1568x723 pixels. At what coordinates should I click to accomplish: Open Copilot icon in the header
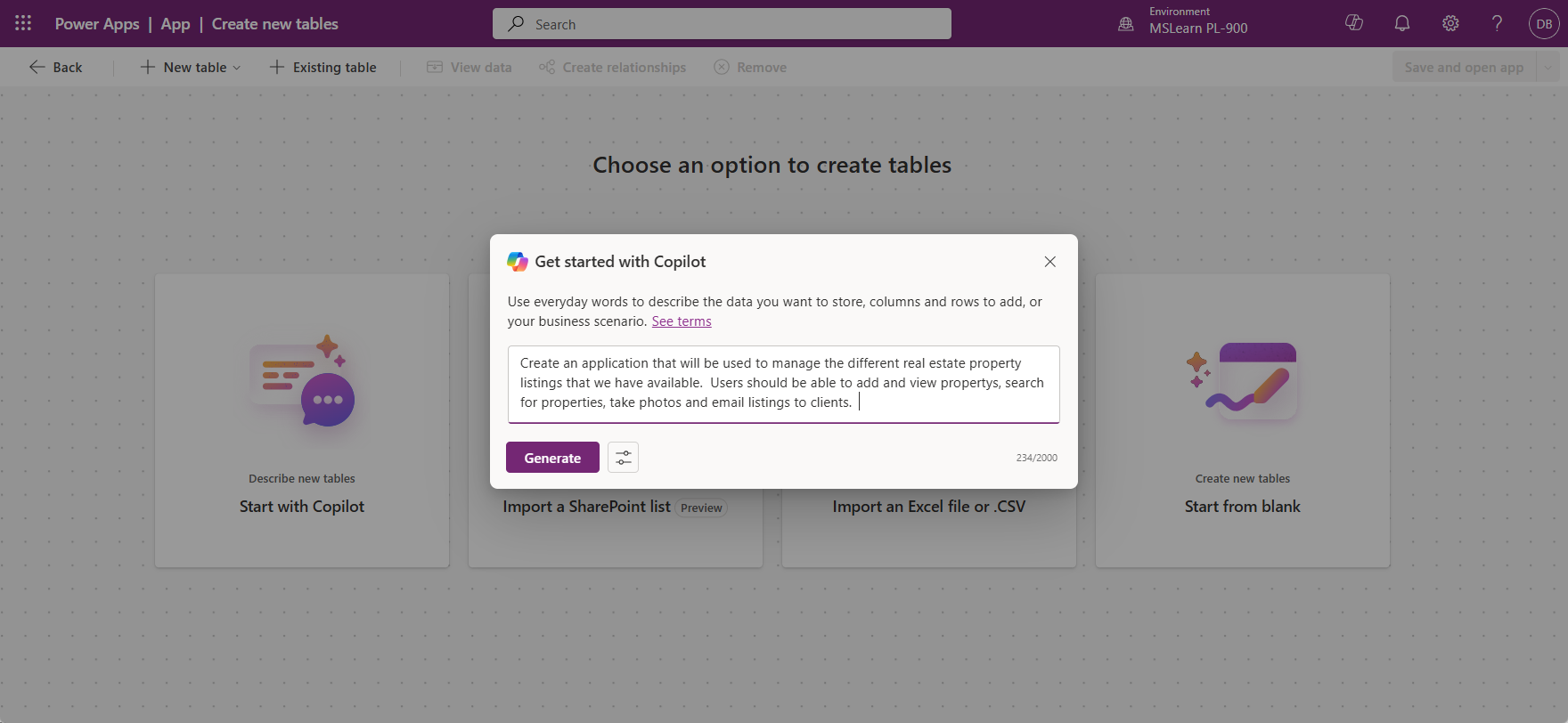[1354, 23]
